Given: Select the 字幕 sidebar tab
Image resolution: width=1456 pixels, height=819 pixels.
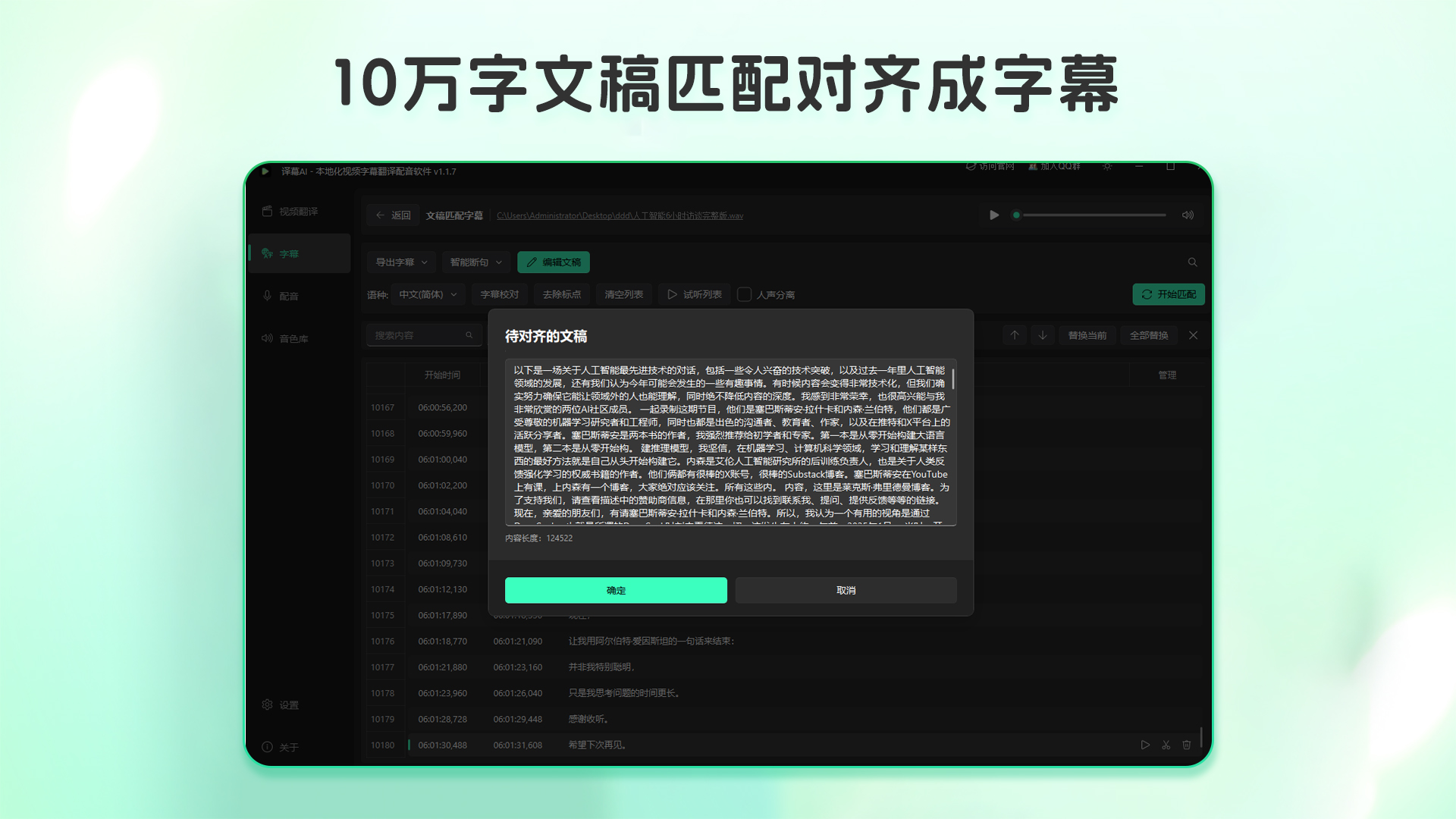Looking at the screenshot, I should [299, 254].
